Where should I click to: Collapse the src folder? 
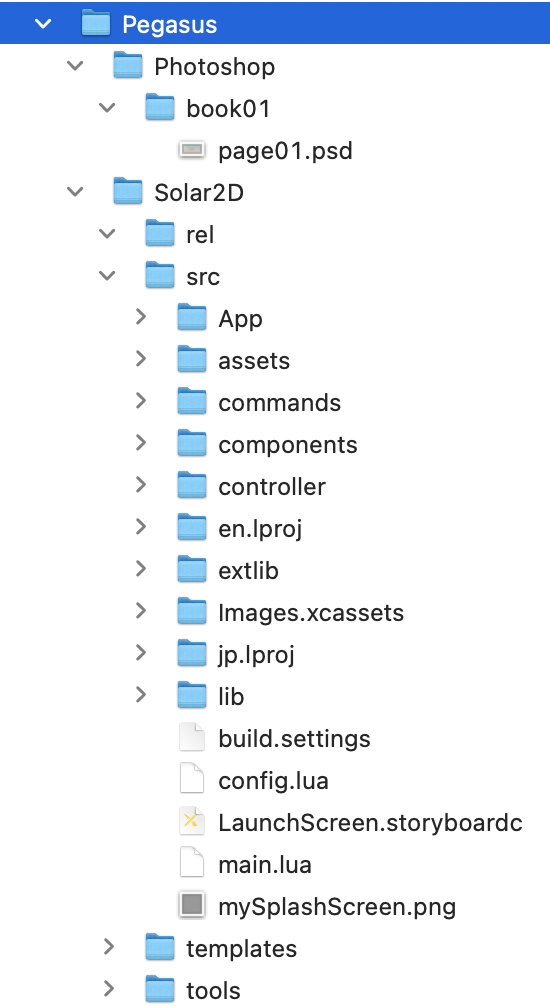click(x=107, y=276)
